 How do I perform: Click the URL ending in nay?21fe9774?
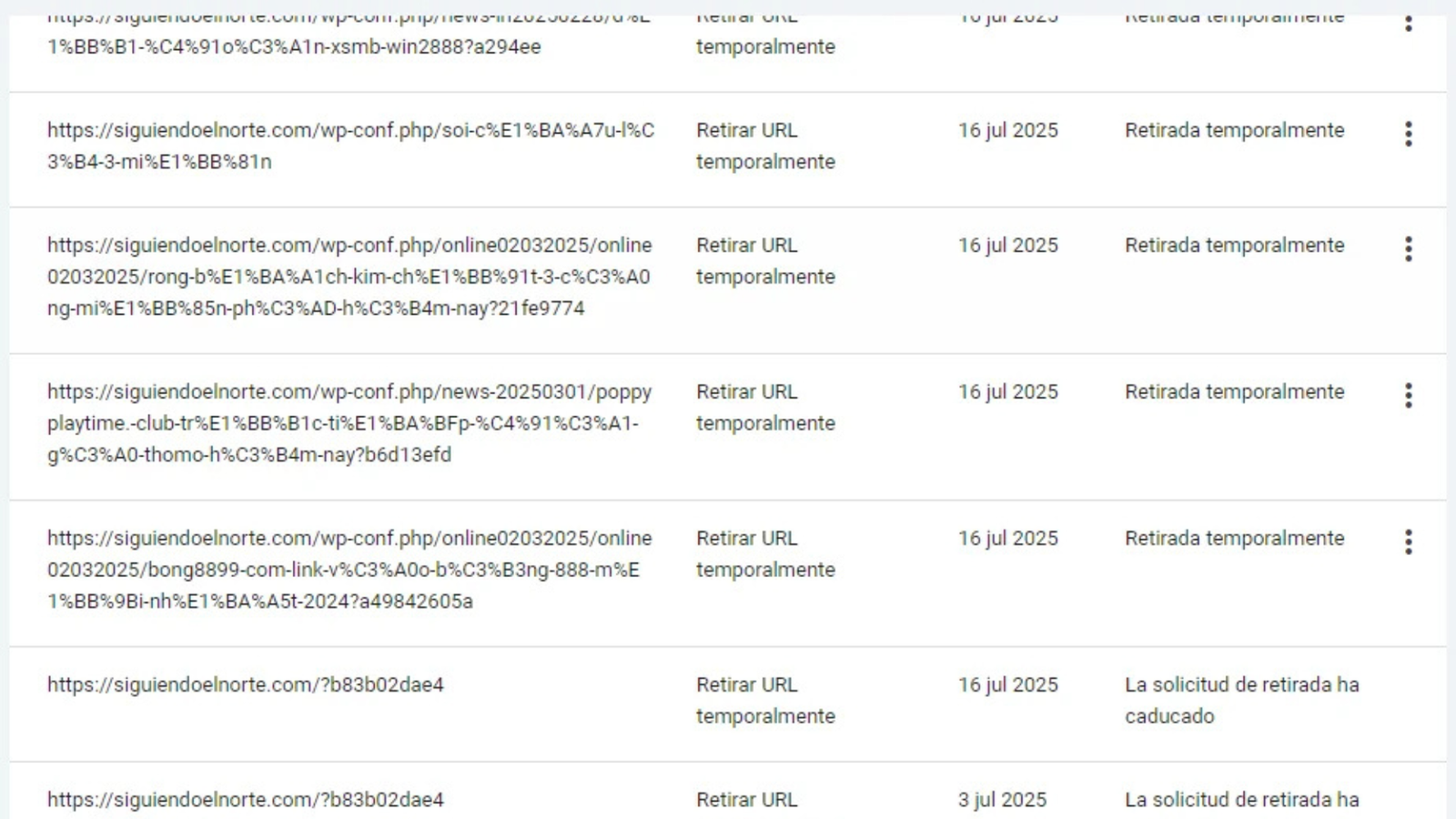click(x=350, y=277)
